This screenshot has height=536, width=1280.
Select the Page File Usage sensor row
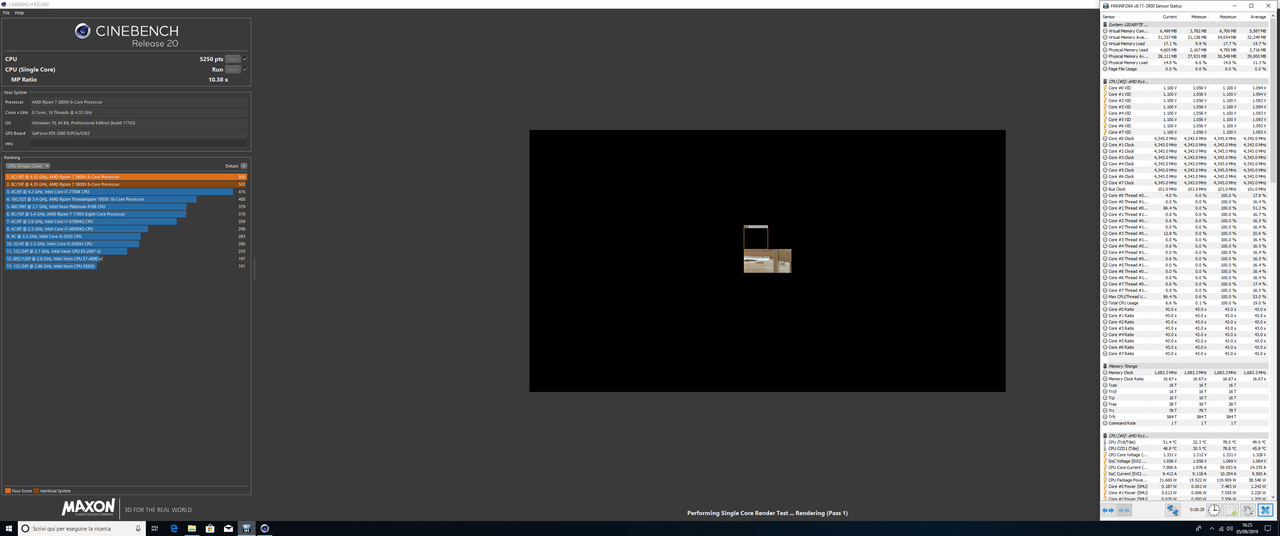point(1186,69)
